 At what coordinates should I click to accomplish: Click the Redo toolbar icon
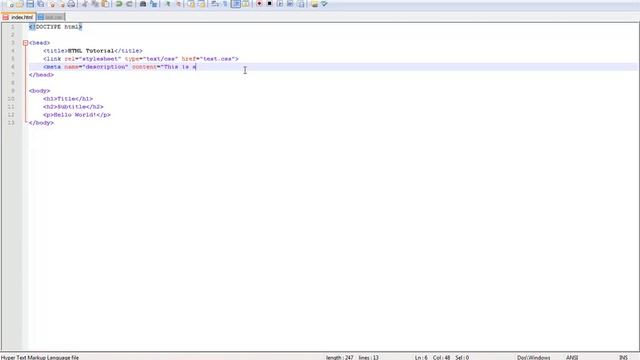click(x=129, y=4)
